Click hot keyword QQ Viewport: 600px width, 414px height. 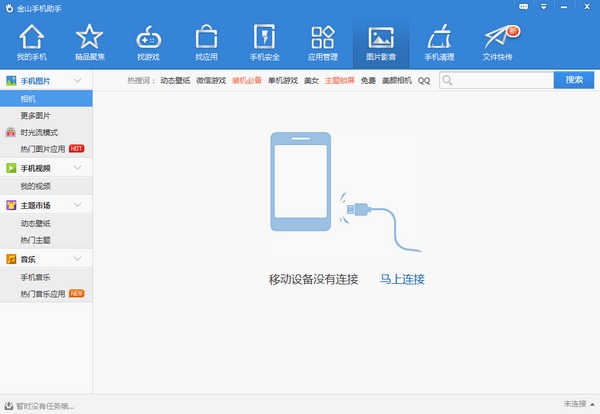pyautogui.click(x=424, y=81)
